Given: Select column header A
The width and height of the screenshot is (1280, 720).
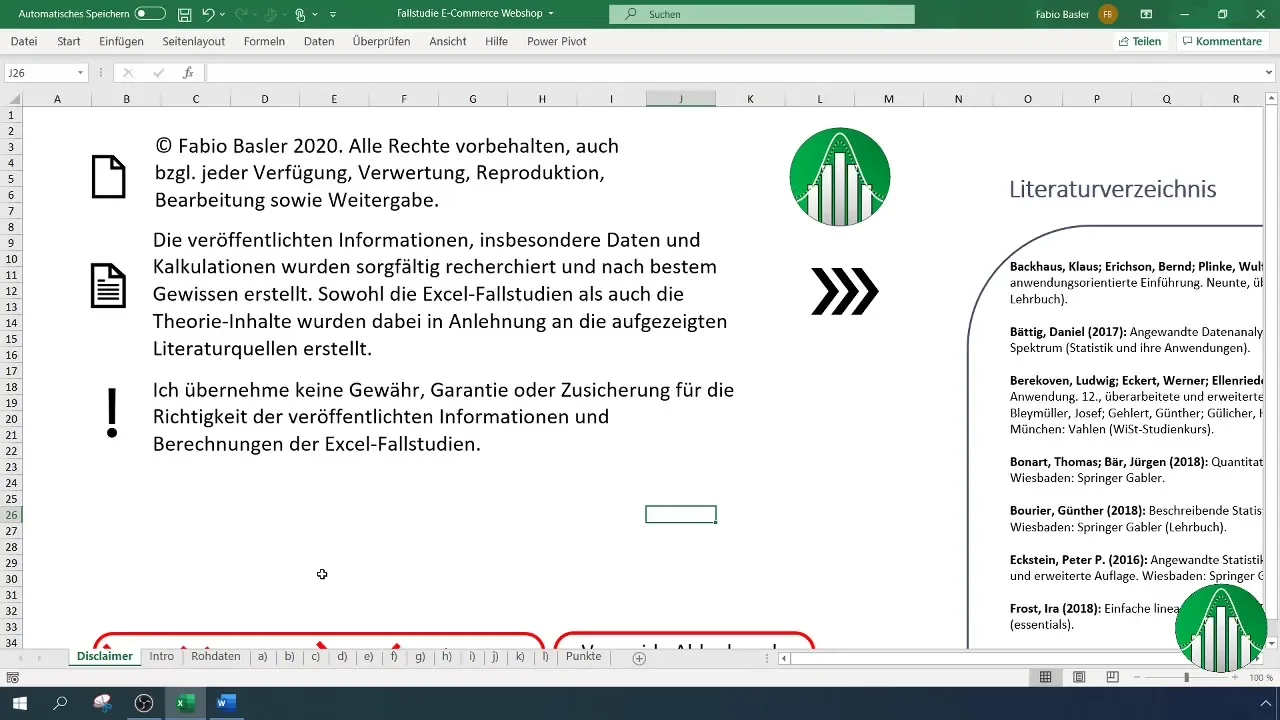Looking at the screenshot, I should click(x=57, y=98).
